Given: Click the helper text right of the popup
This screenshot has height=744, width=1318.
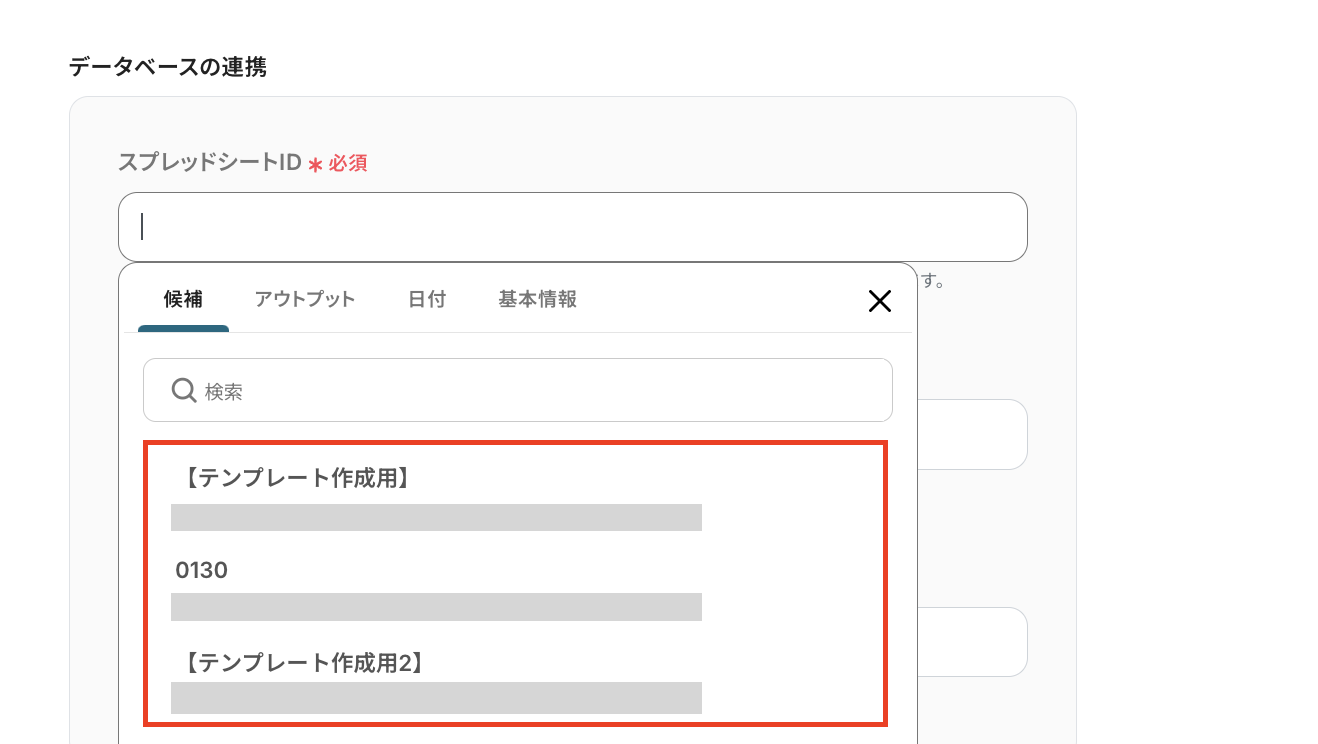Looking at the screenshot, I should [933, 281].
